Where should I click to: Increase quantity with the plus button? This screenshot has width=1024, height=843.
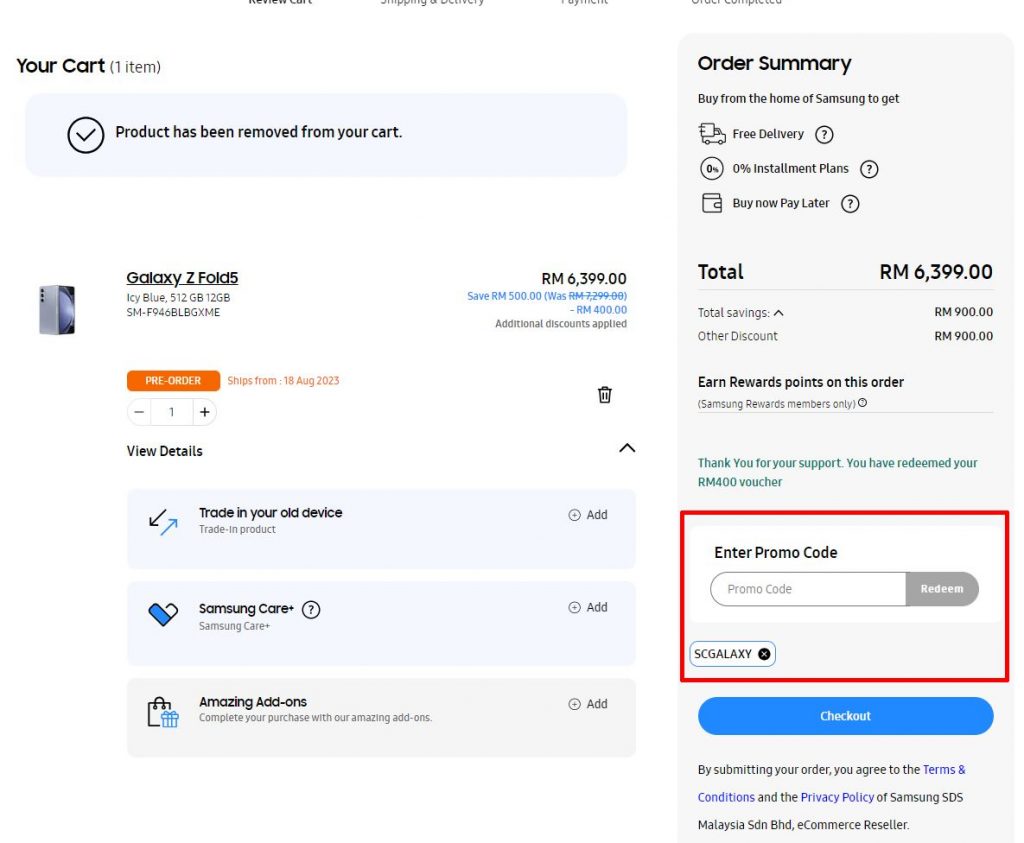click(204, 412)
